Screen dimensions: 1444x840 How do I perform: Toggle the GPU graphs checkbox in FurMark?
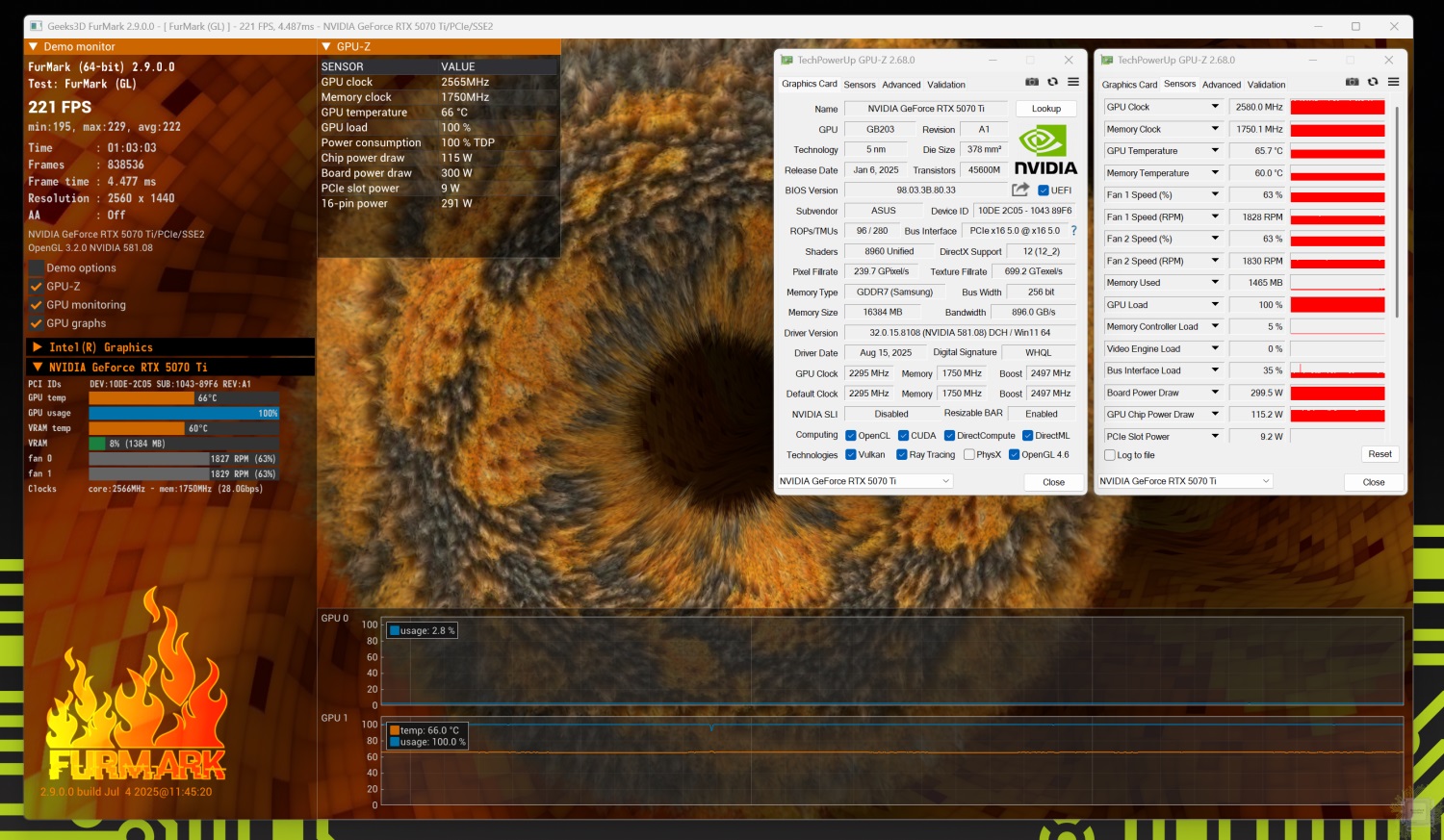37,323
